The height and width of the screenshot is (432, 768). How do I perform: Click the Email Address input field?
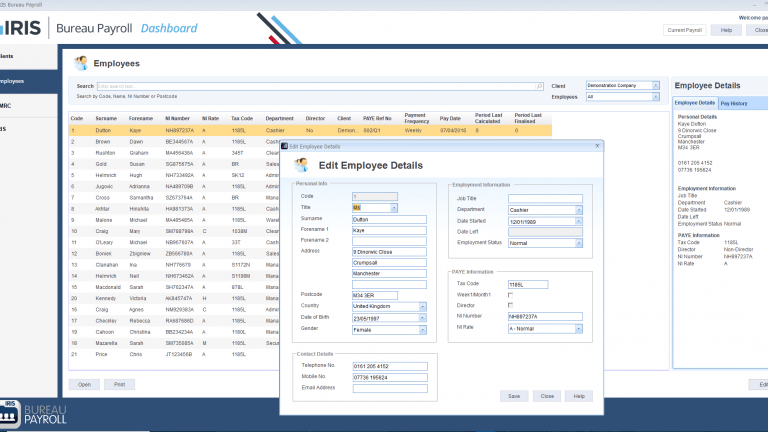tap(390, 388)
